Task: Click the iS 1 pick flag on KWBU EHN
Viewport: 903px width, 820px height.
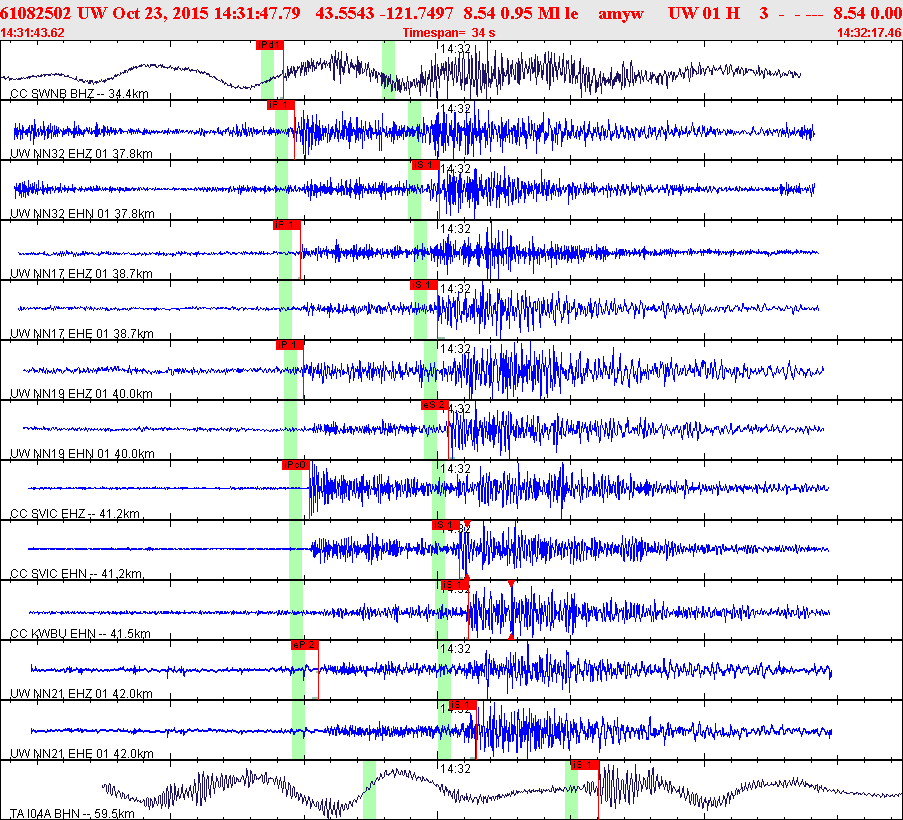Action: tap(454, 585)
